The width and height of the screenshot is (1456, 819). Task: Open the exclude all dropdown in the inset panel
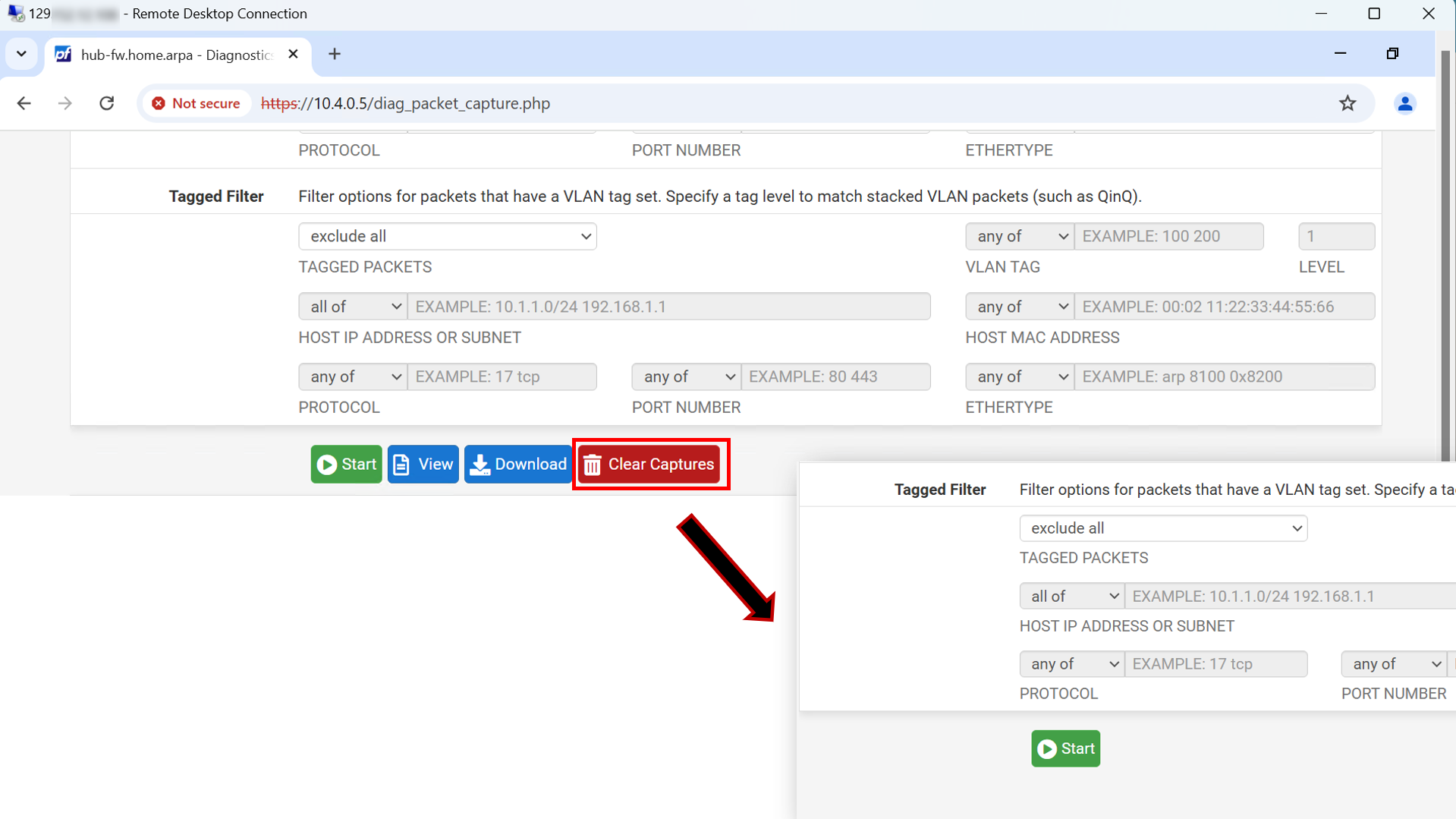(1163, 528)
